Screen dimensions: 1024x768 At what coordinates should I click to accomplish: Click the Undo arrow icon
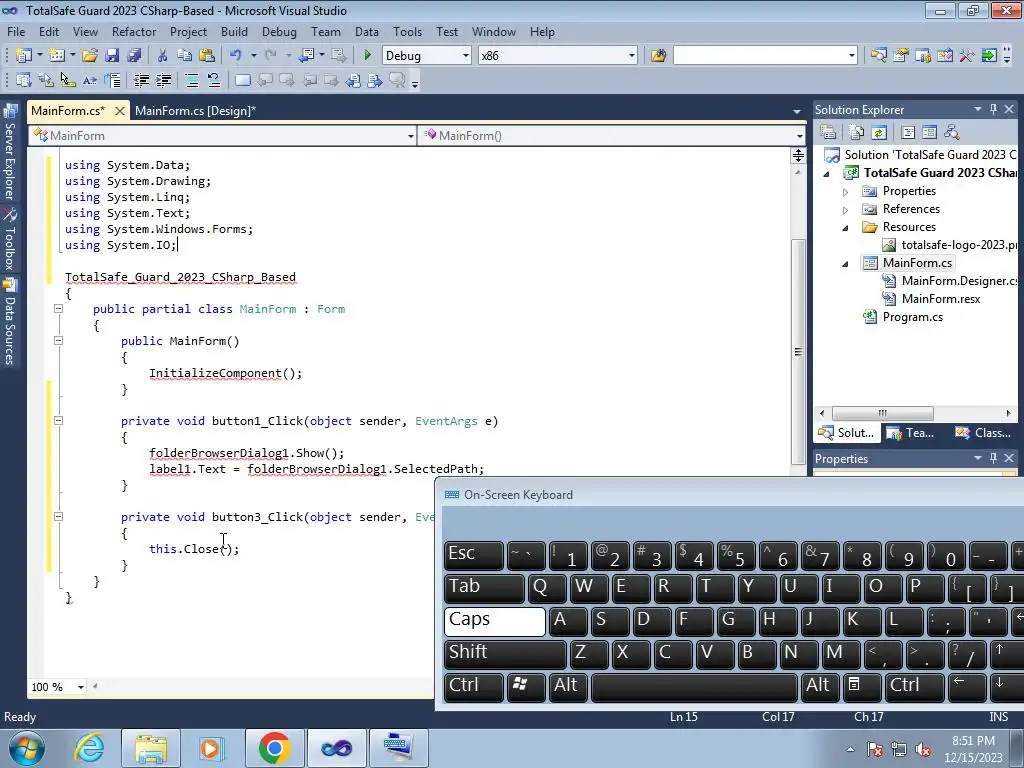(236, 56)
